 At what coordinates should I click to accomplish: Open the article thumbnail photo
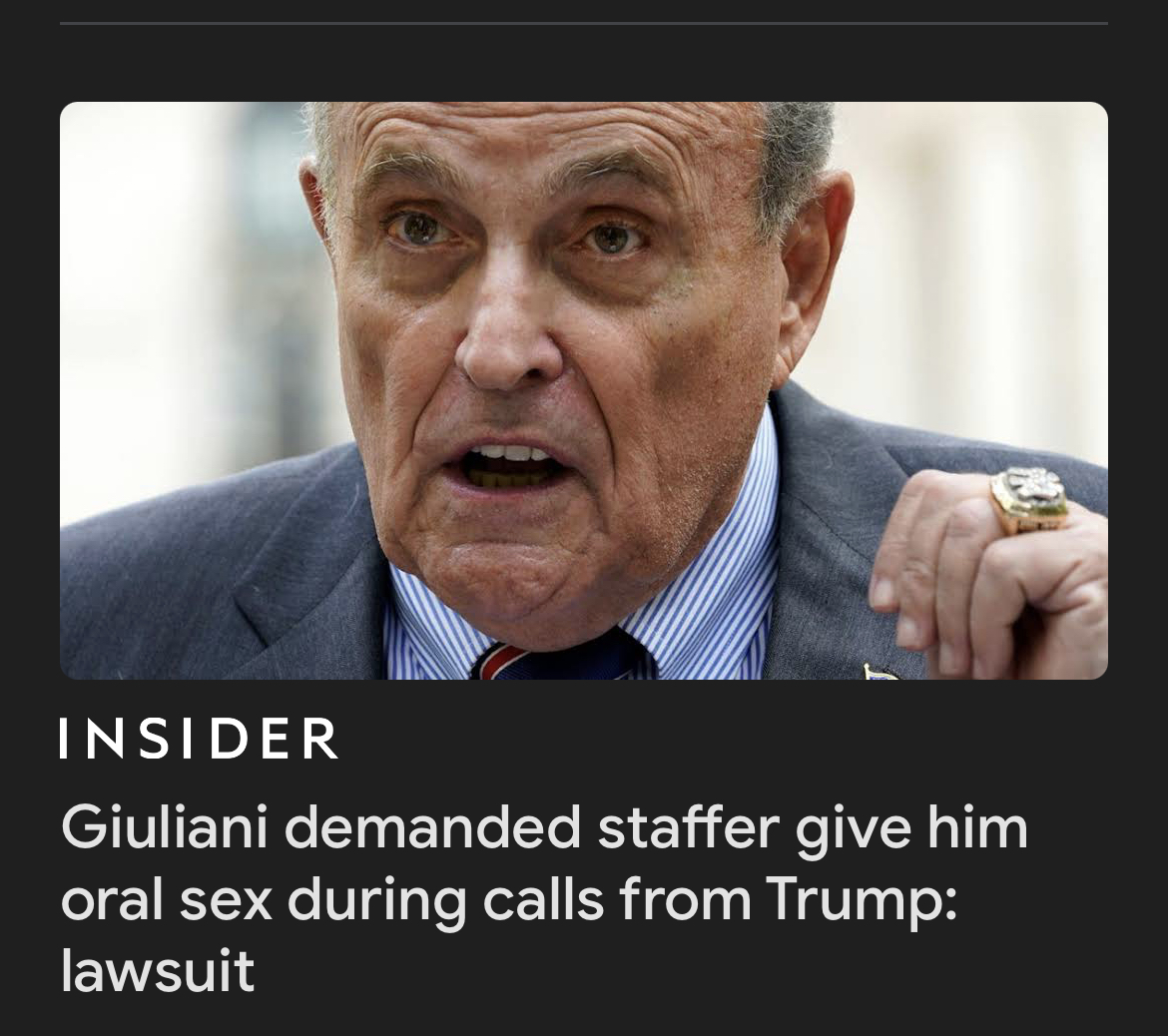click(x=583, y=390)
